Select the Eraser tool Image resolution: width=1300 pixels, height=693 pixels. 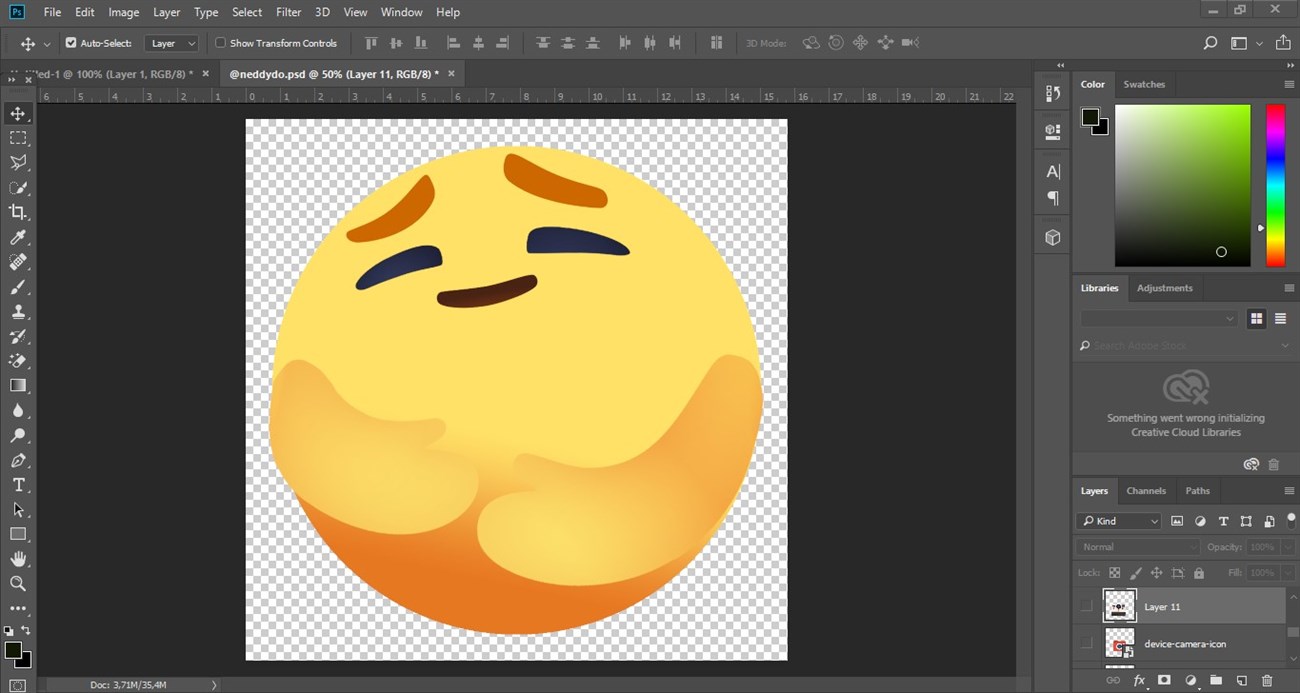click(18, 361)
